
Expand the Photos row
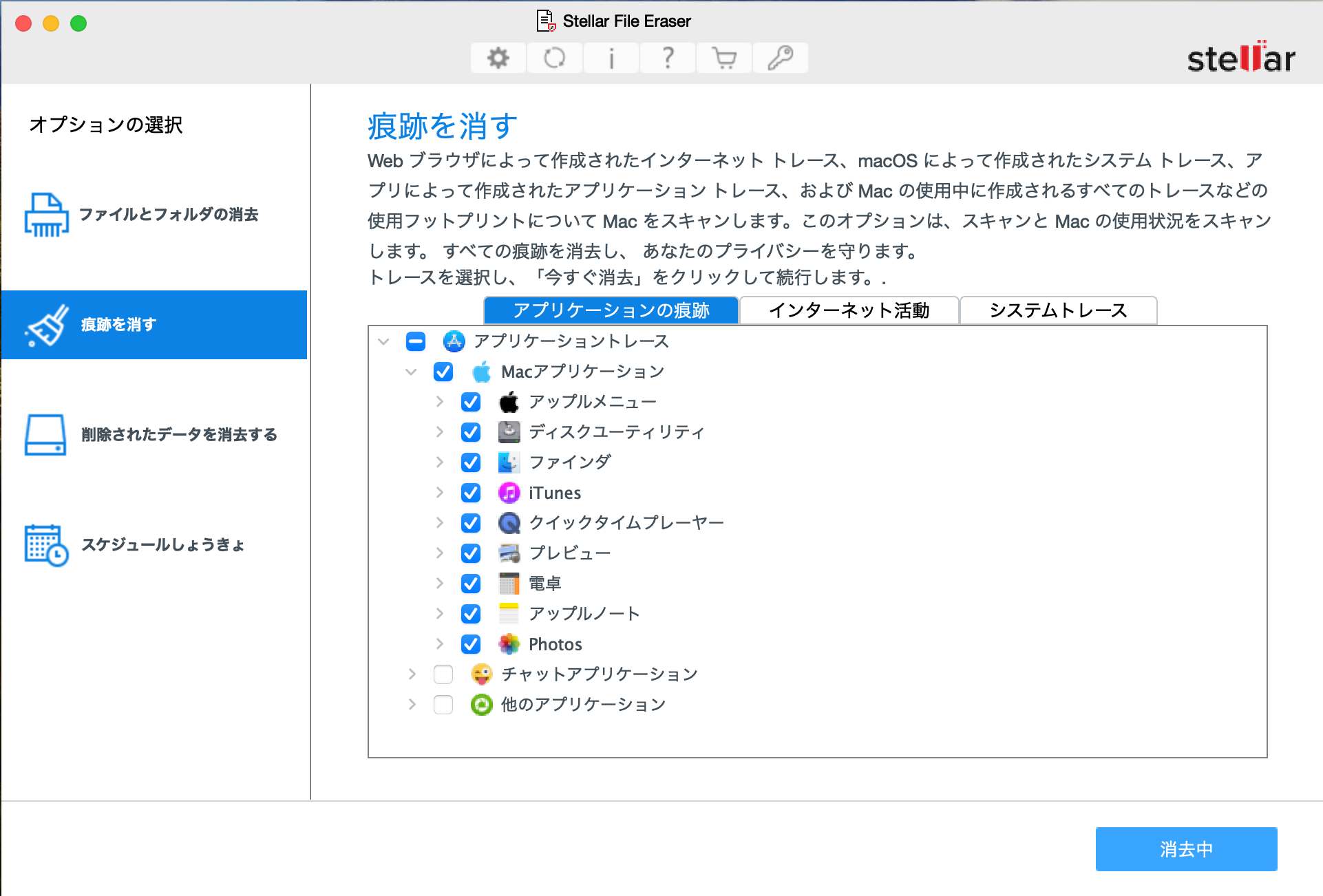click(x=439, y=644)
